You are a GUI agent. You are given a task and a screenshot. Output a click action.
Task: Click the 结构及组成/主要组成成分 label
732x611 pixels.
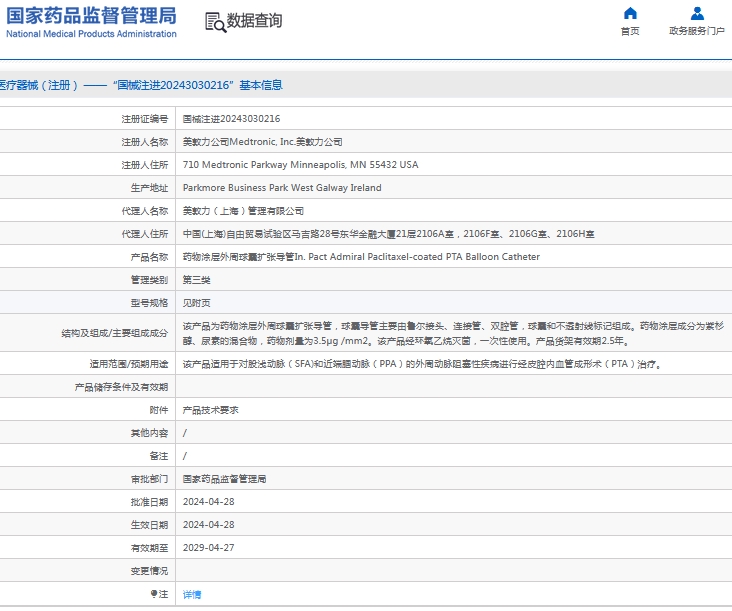tap(114, 333)
